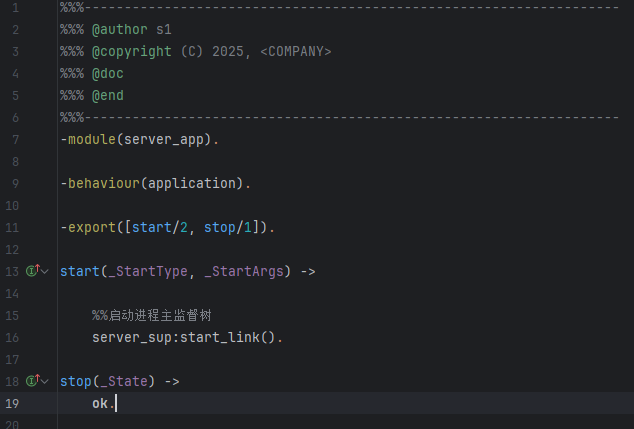This screenshot has width=634, height=429.
Task: Click the start function name on line 13
Action: pos(80,271)
